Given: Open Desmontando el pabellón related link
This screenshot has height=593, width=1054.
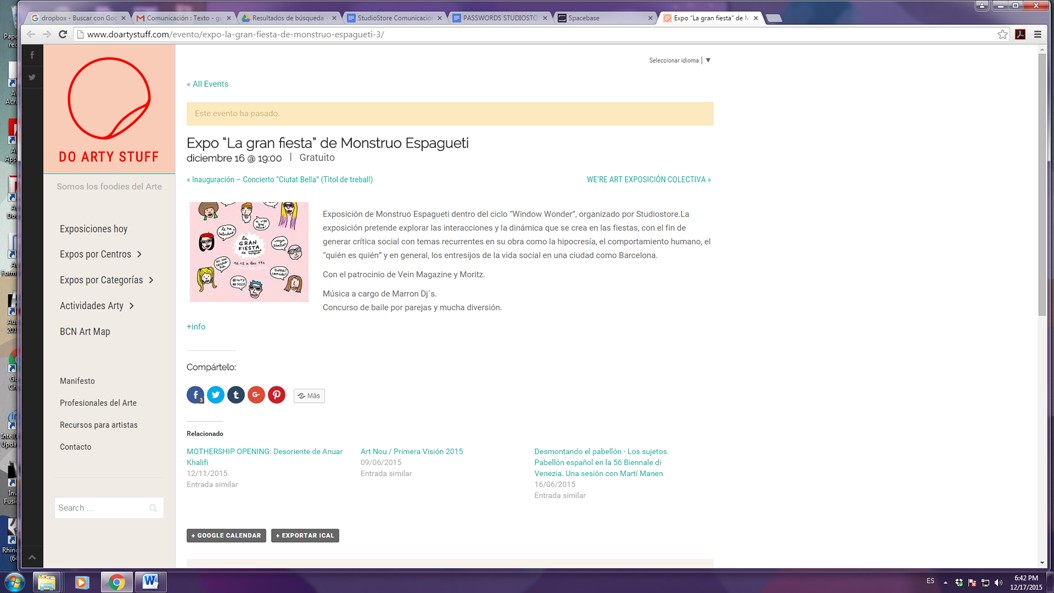Looking at the screenshot, I should (x=601, y=462).
